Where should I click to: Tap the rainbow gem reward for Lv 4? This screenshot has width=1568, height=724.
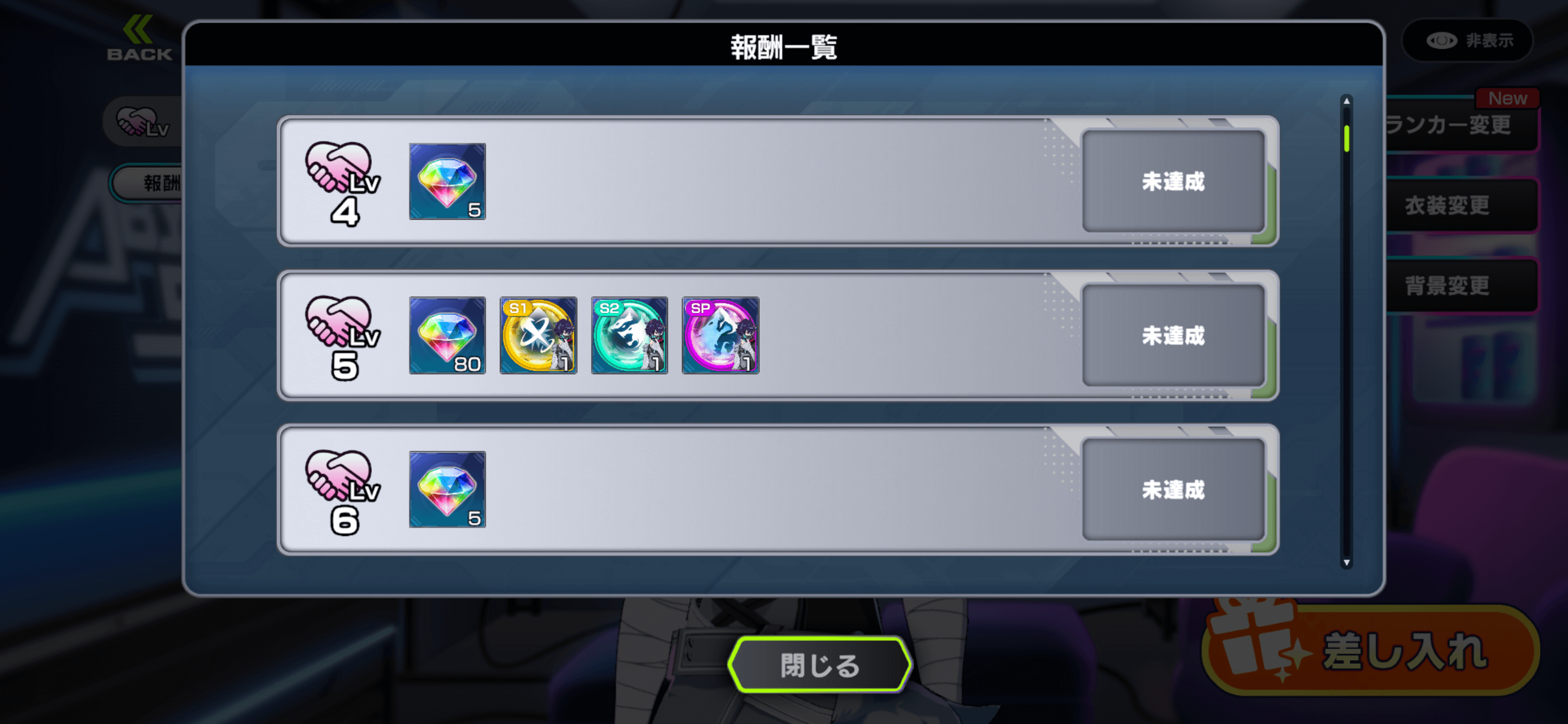coord(447,182)
